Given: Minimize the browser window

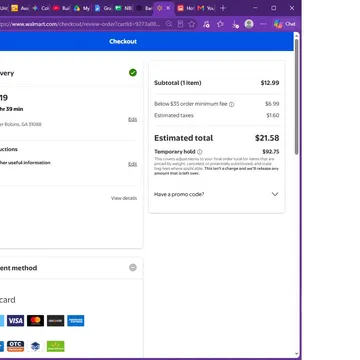Looking at the screenshot, I should tap(255, 8).
